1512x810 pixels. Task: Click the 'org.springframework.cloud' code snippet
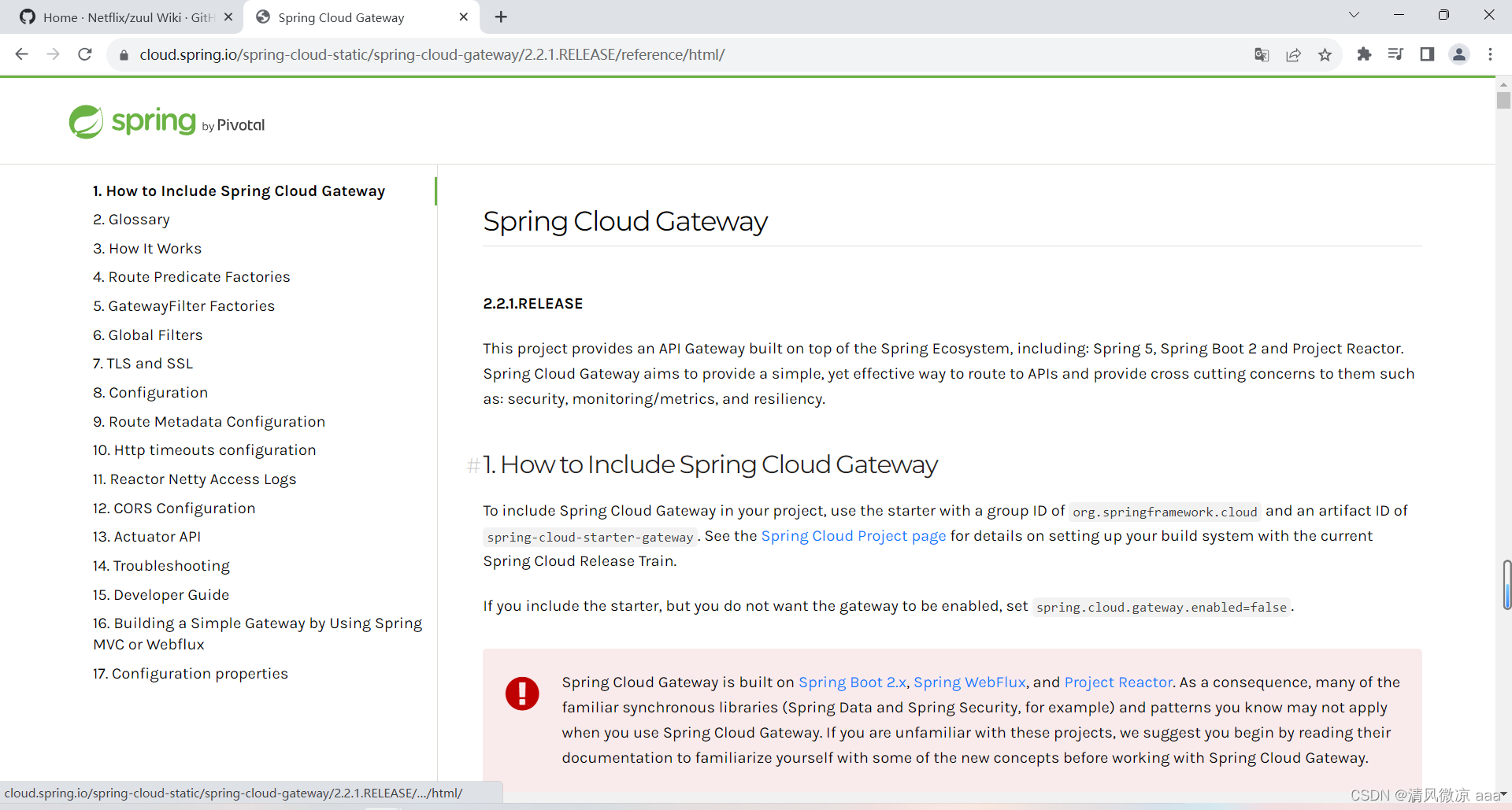[x=1165, y=512]
